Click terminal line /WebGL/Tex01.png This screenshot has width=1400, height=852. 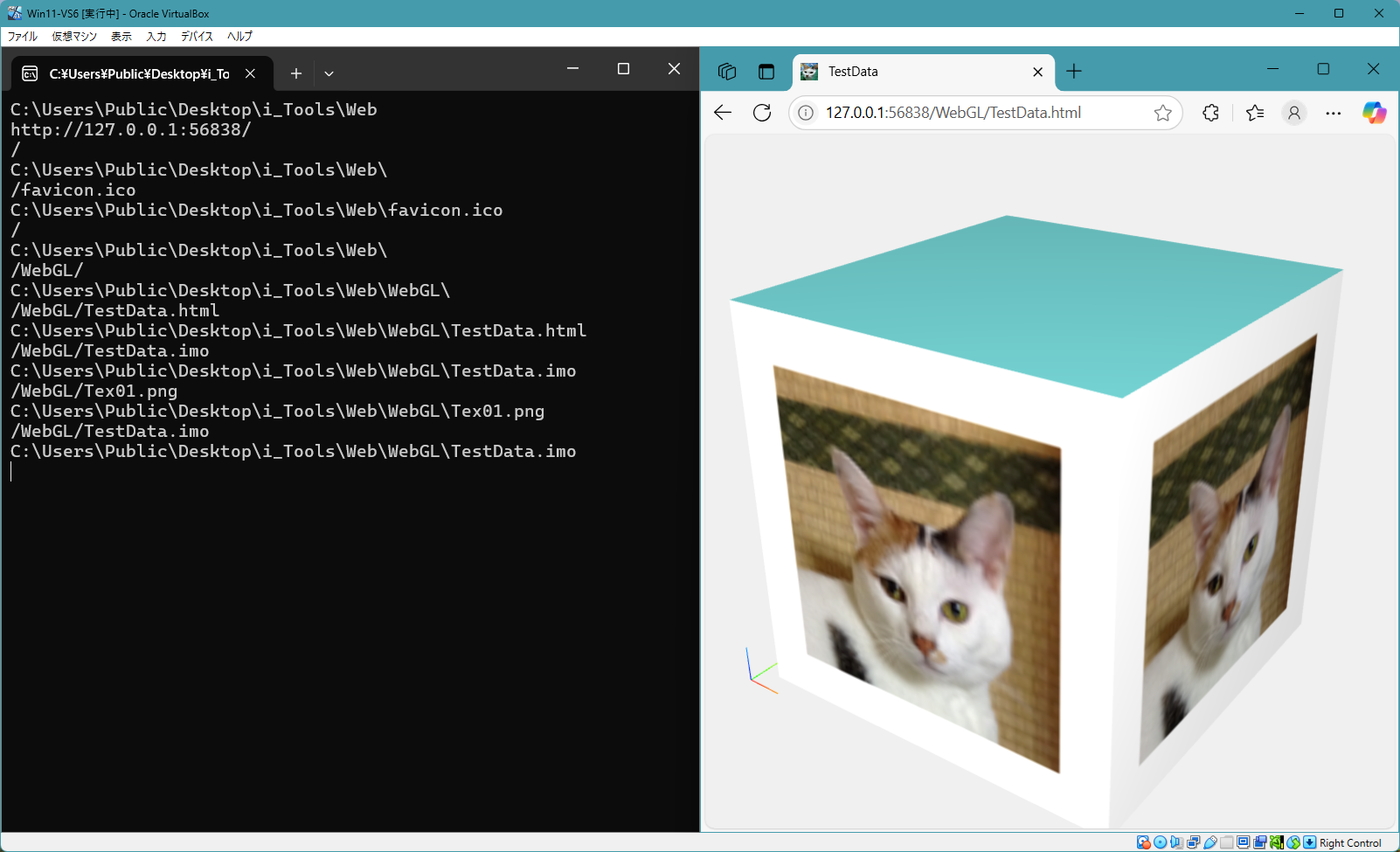pos(94,391)
